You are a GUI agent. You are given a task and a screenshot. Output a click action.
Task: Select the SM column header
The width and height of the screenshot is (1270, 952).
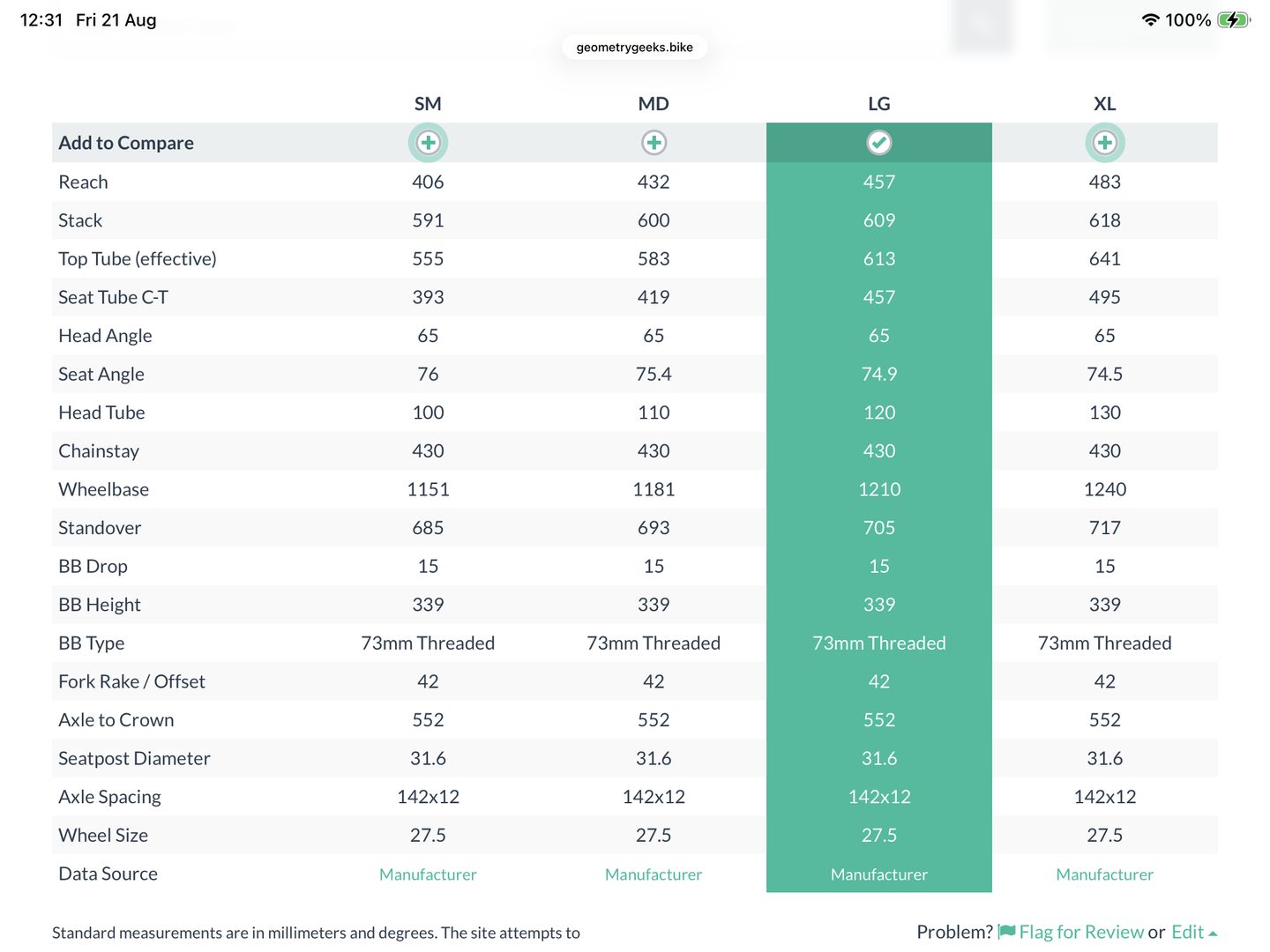pos(428,104)
